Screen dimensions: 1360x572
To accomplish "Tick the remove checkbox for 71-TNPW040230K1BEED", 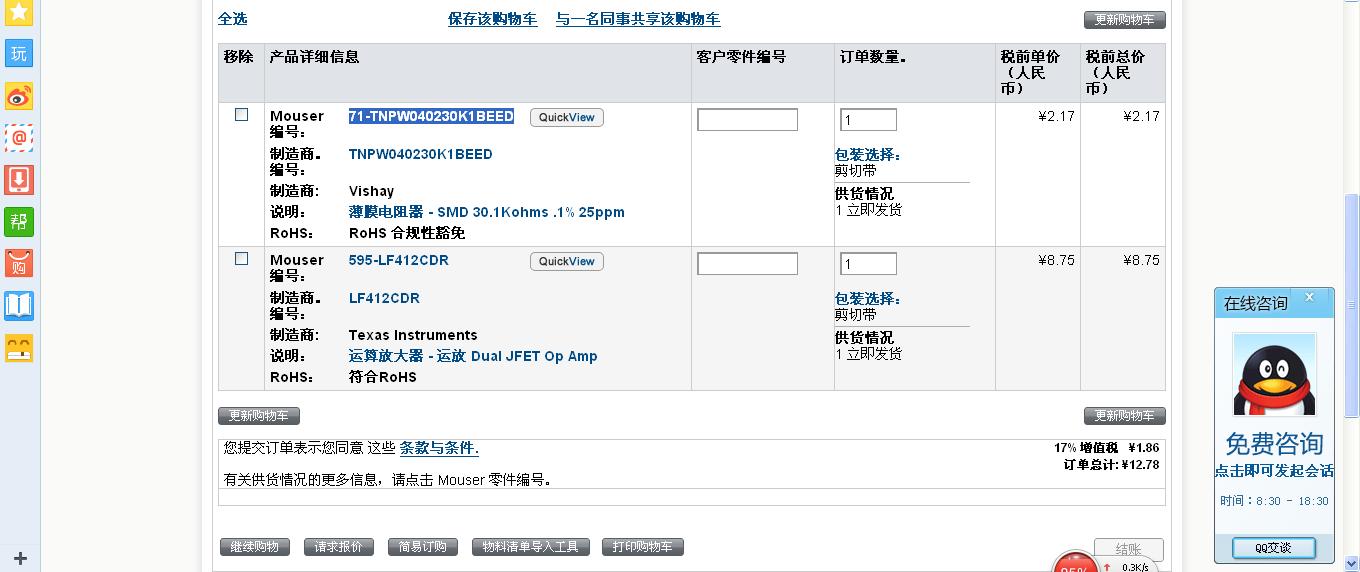I will pyautogui.click(x=241, y=115).
